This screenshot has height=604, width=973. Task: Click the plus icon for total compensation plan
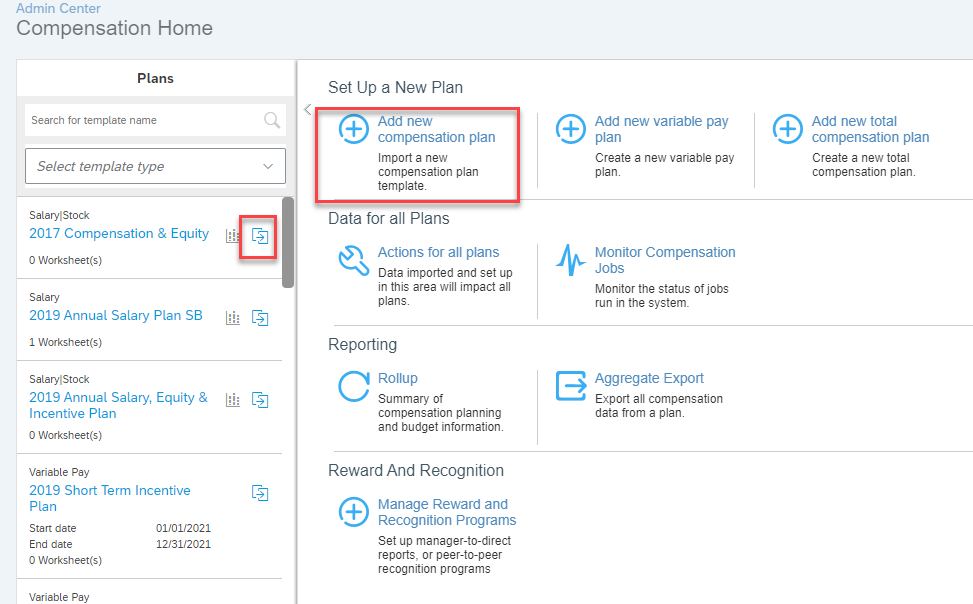click(787, 129)
